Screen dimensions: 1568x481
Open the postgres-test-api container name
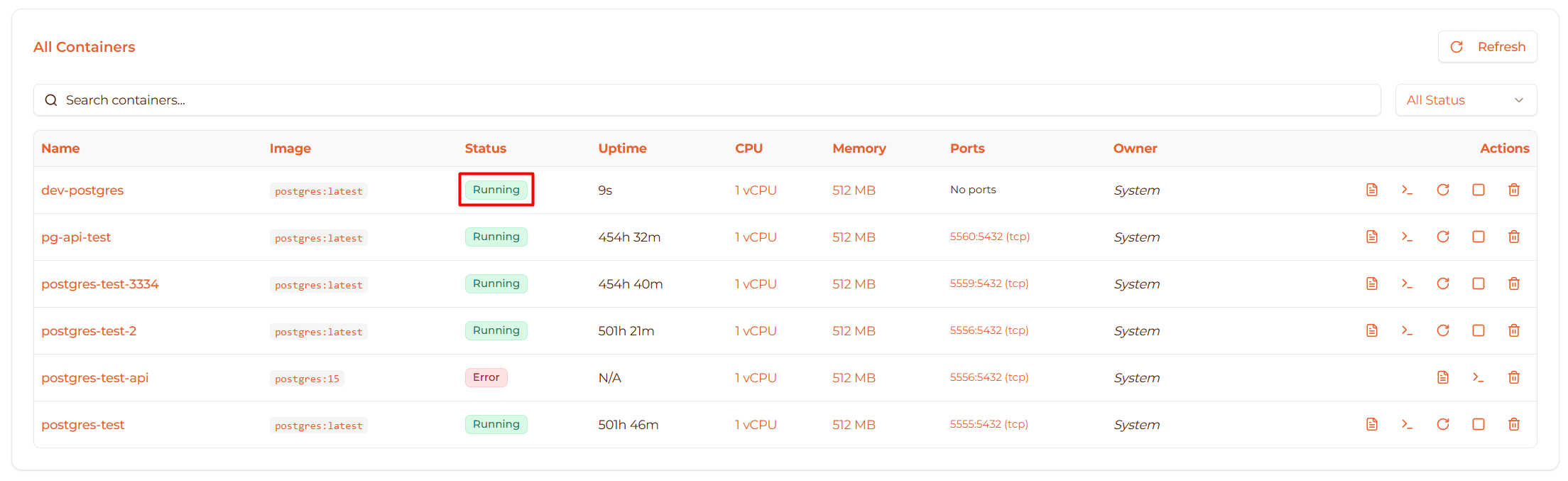94,378
